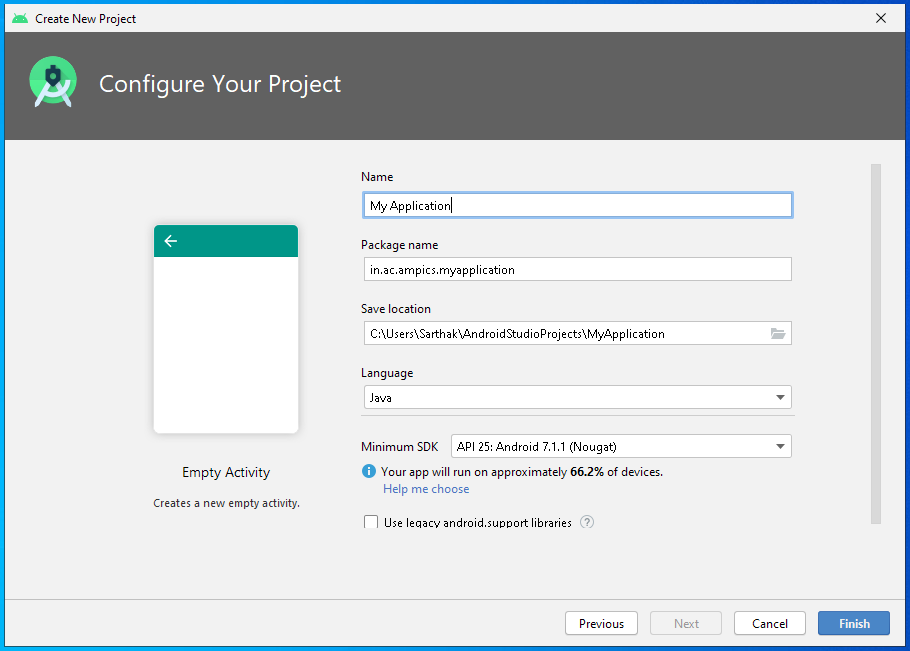The width and height of the screenshot is (910, 651).
Task: Cancel the new project dialog
Action: tap(770, 623)
